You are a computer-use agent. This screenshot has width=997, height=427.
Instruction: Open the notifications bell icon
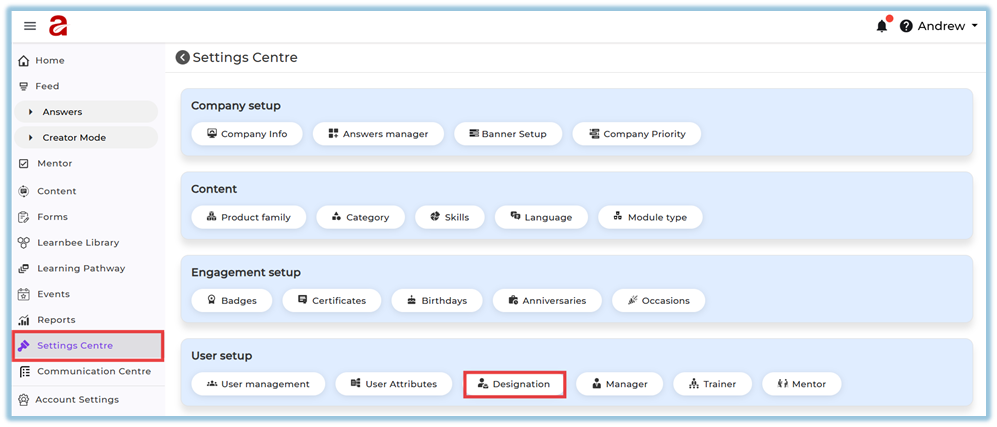coord(881,26)
